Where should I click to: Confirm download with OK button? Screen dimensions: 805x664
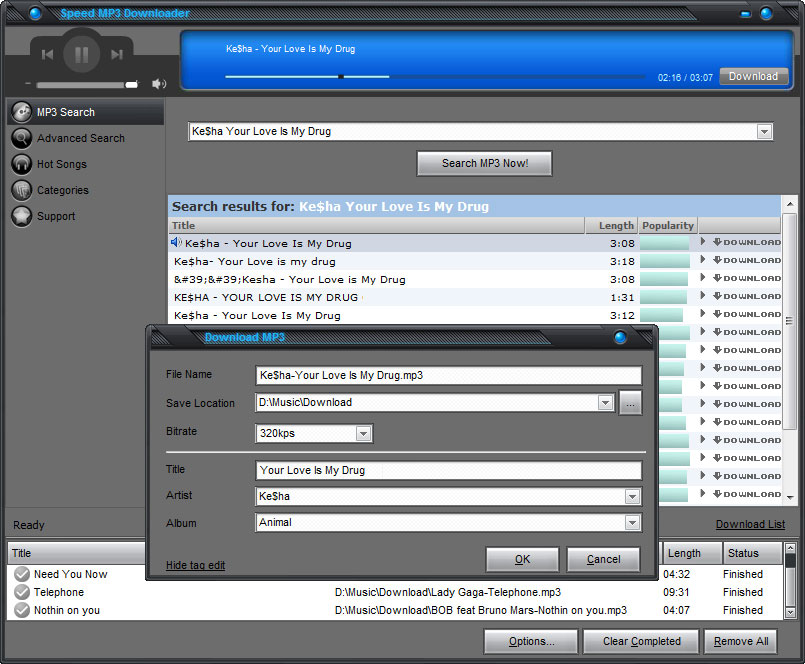pos(522,559)
